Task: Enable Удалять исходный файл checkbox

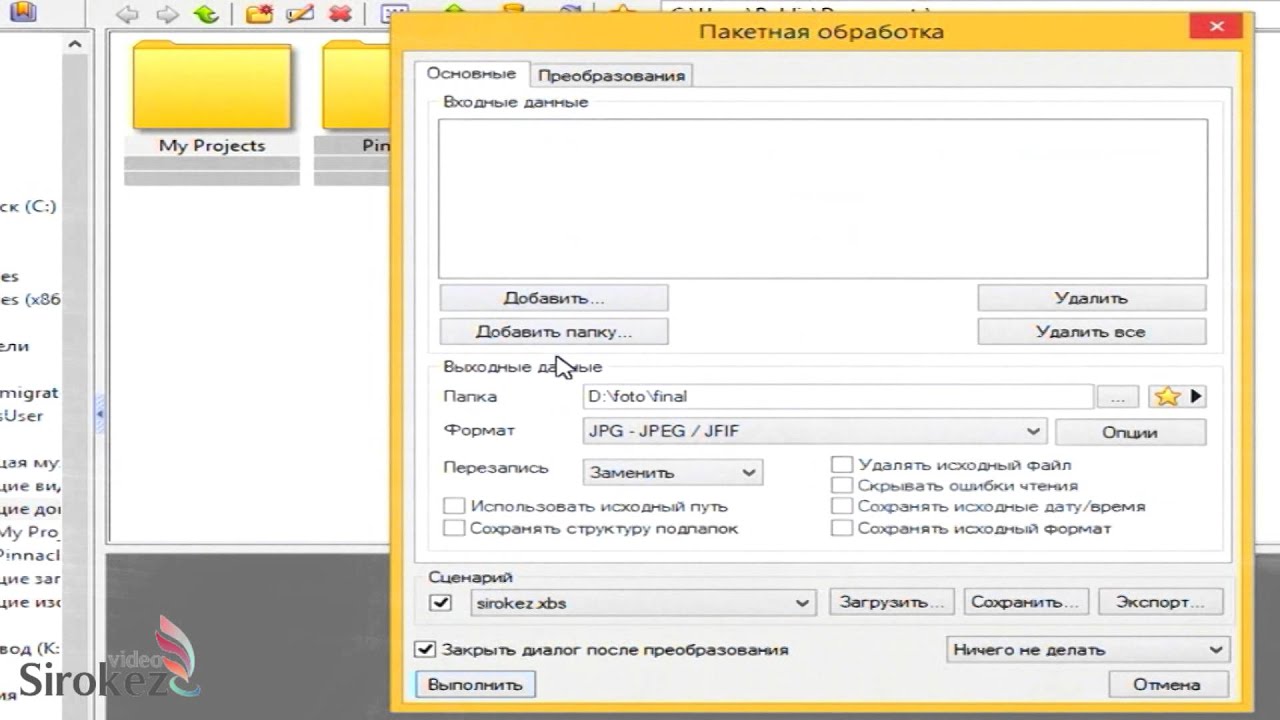Action: tap(842, 465)
